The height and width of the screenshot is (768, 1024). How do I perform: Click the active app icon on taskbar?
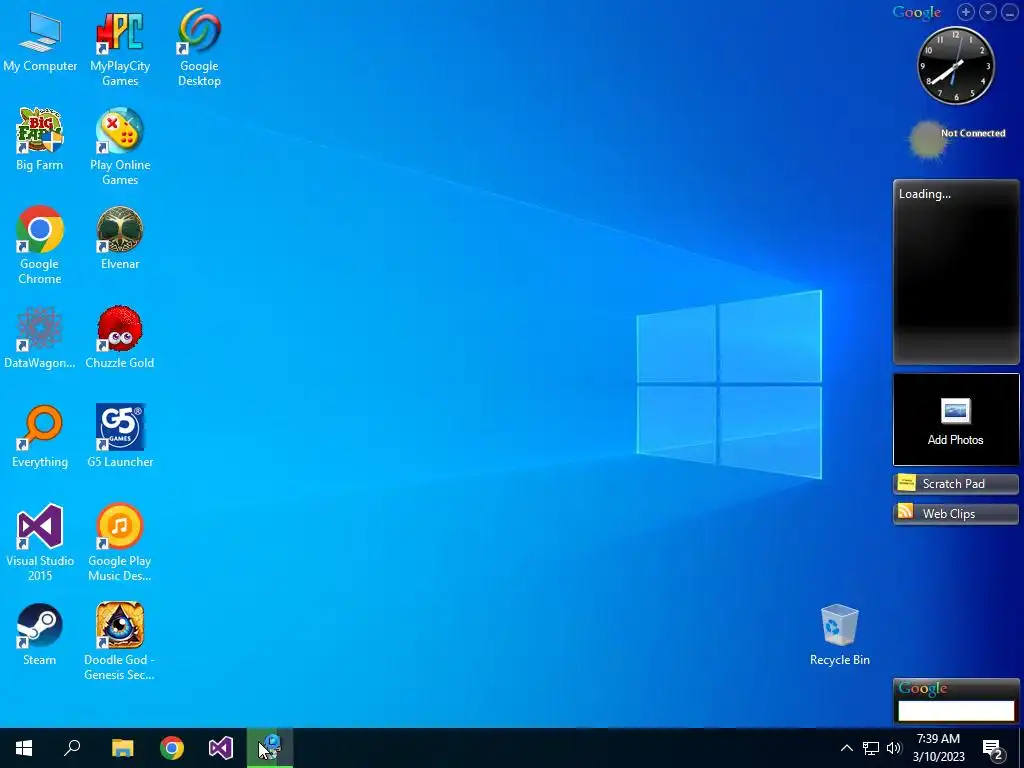point(270,748)
